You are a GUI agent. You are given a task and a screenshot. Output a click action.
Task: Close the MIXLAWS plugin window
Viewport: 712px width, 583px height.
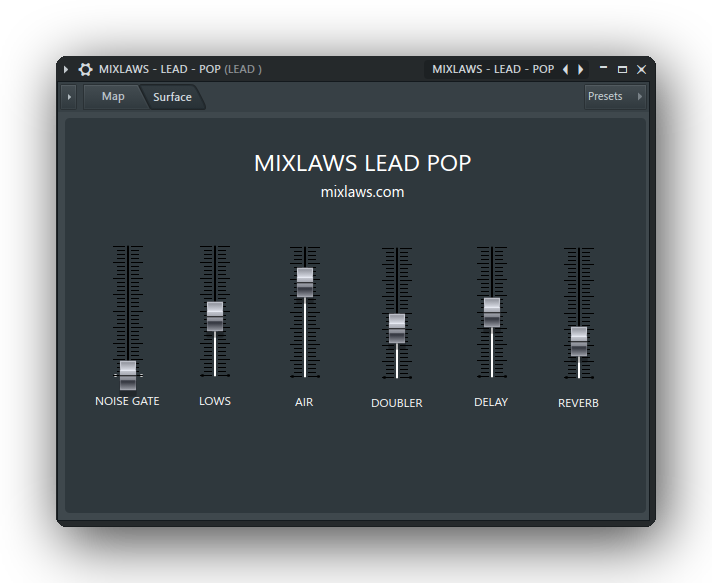pos(642,69)
